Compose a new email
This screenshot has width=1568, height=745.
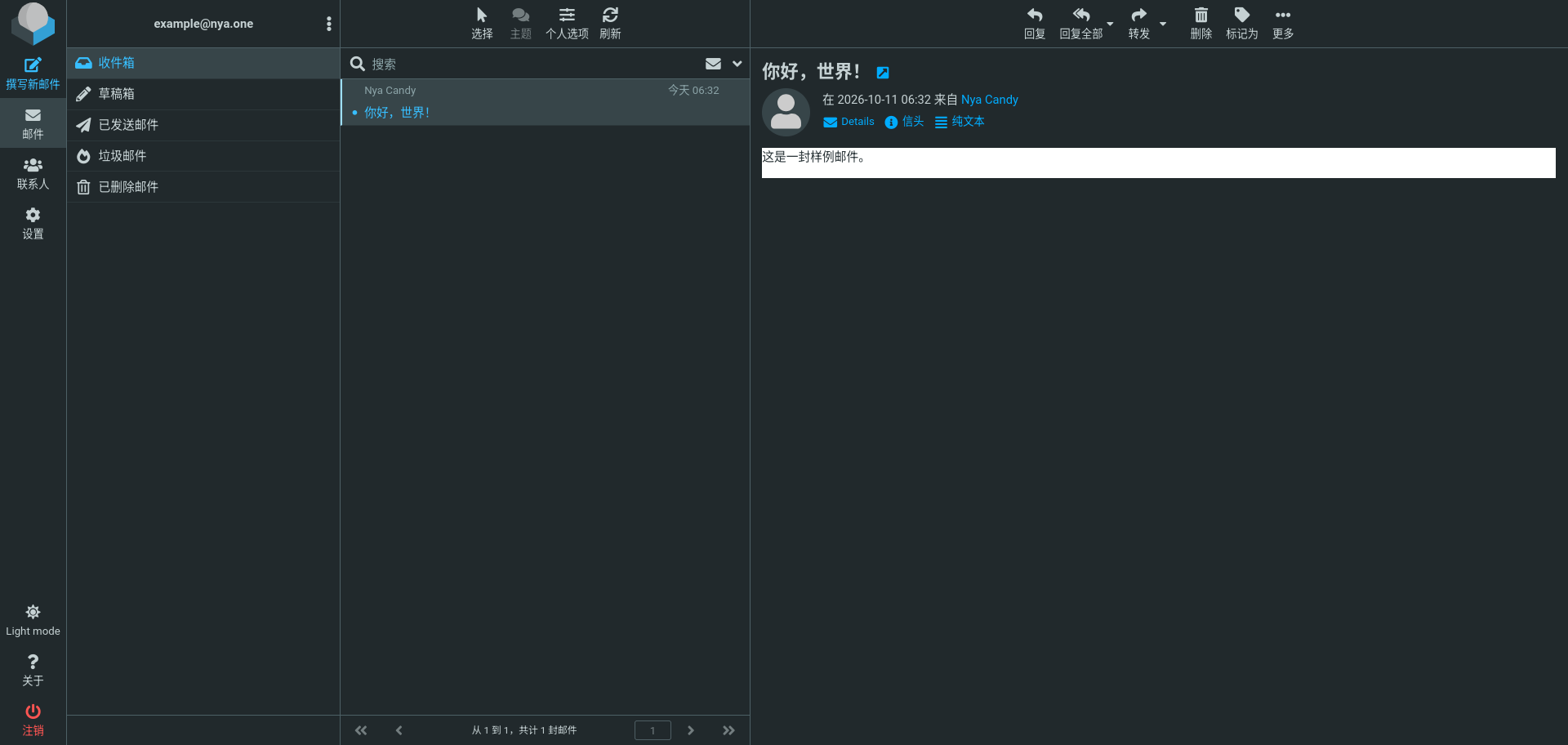[33, 74]
